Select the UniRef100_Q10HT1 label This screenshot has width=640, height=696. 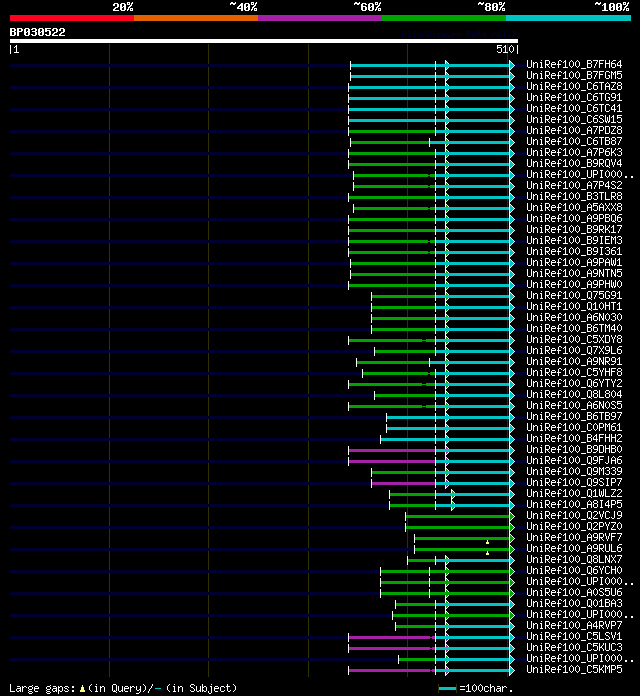click(574, 306)
